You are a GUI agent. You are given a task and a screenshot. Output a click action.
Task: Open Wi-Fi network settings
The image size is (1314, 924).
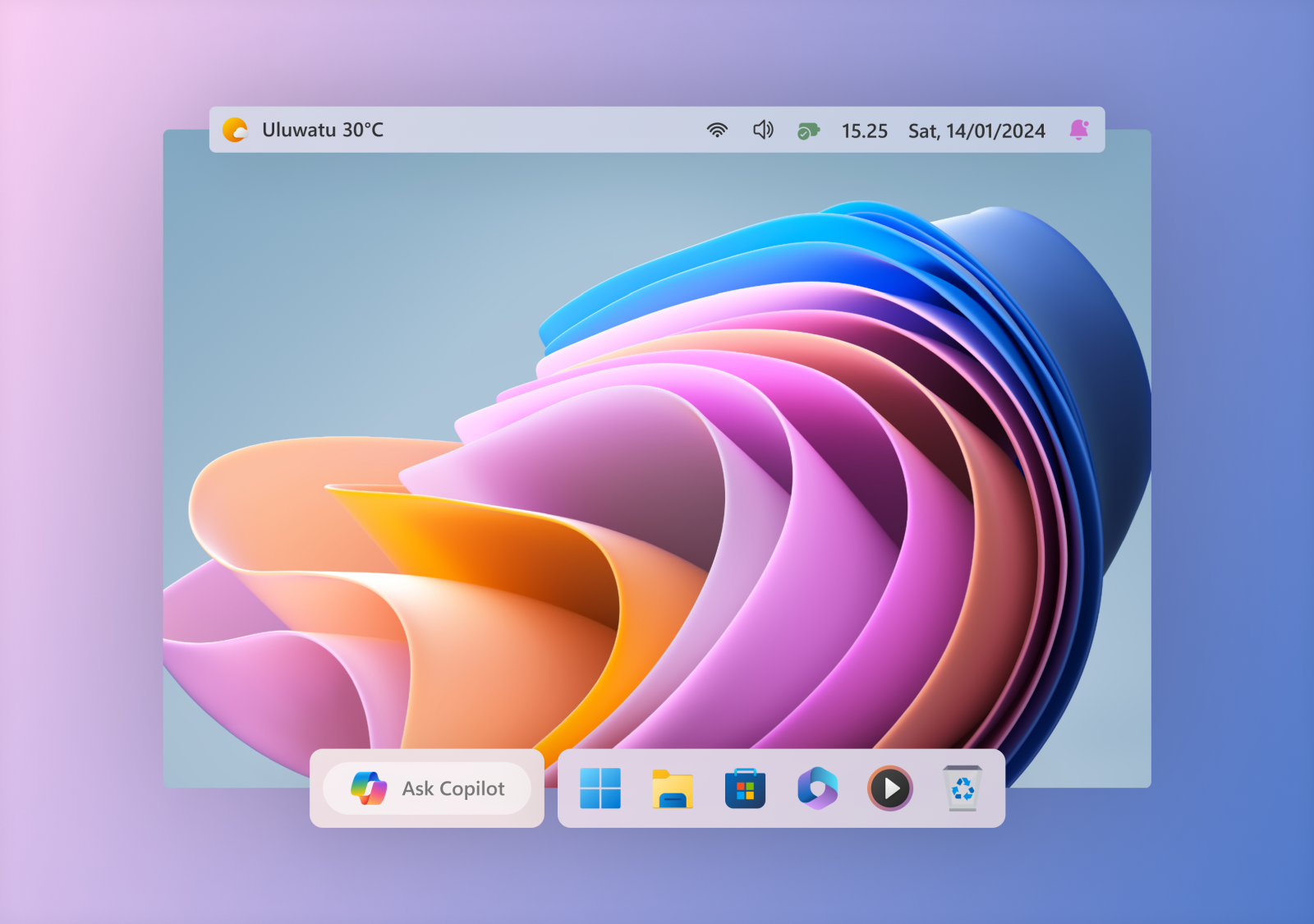[717, 130]
